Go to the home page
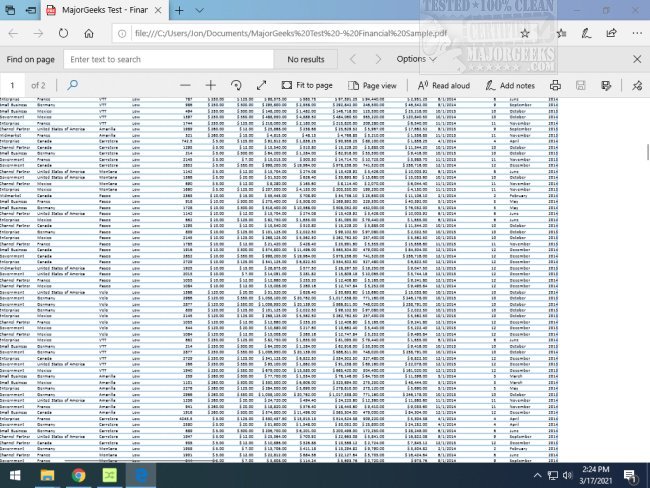The width and height of the screenshot is (650, 488). (x=89, y=33)
